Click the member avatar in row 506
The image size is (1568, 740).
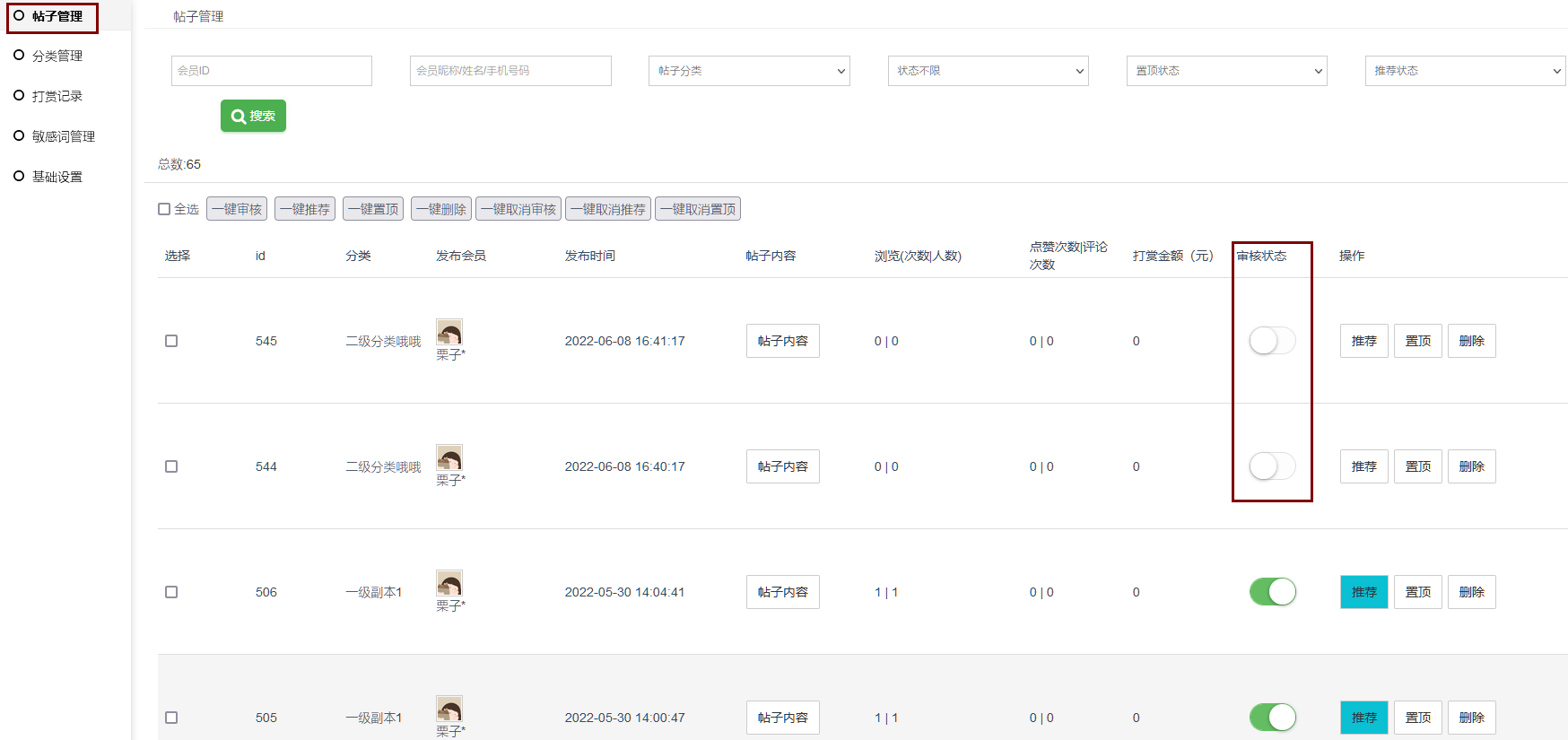tap(449, 584)
